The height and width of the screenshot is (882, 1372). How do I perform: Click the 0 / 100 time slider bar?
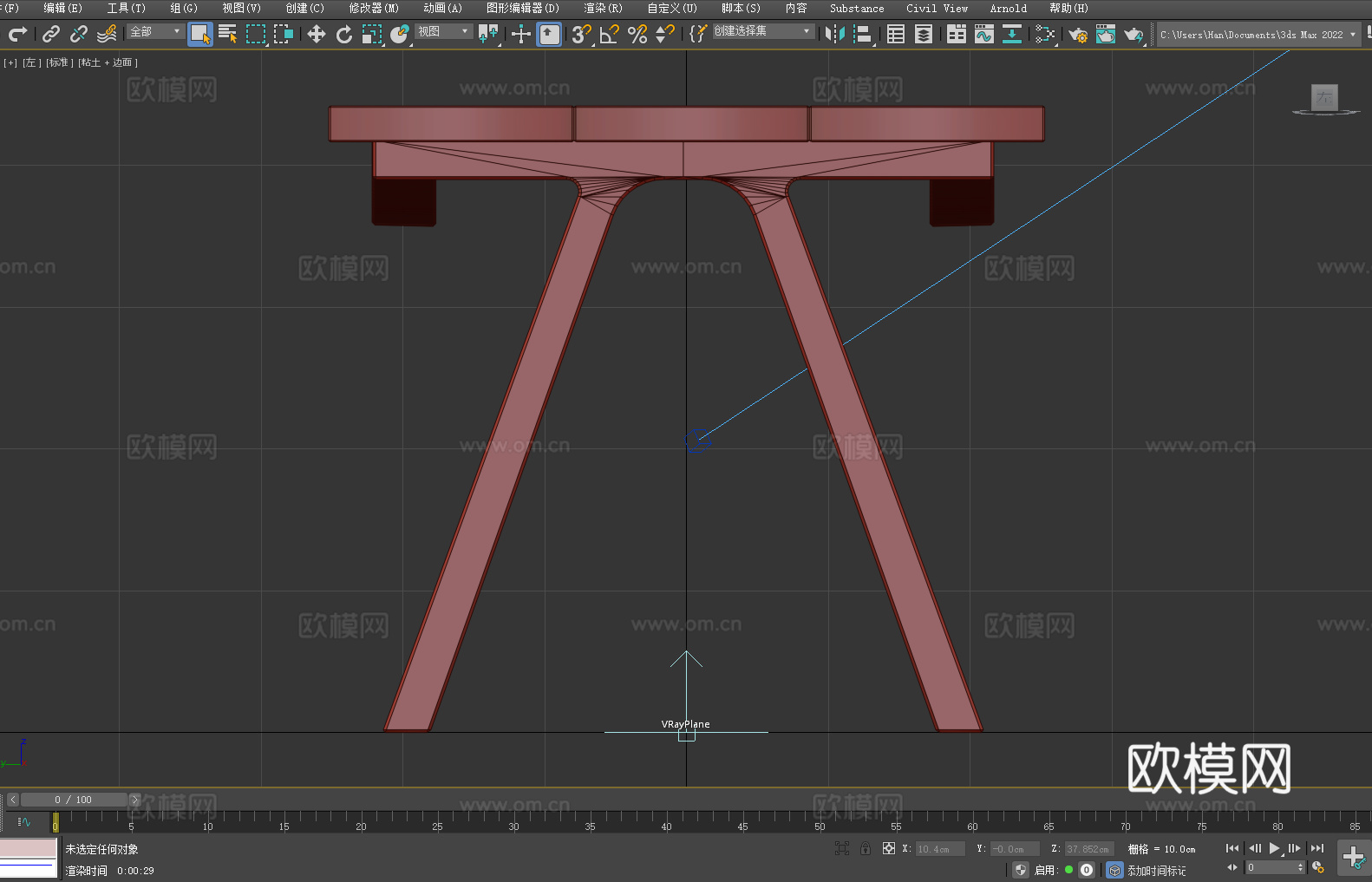[74, 800]
